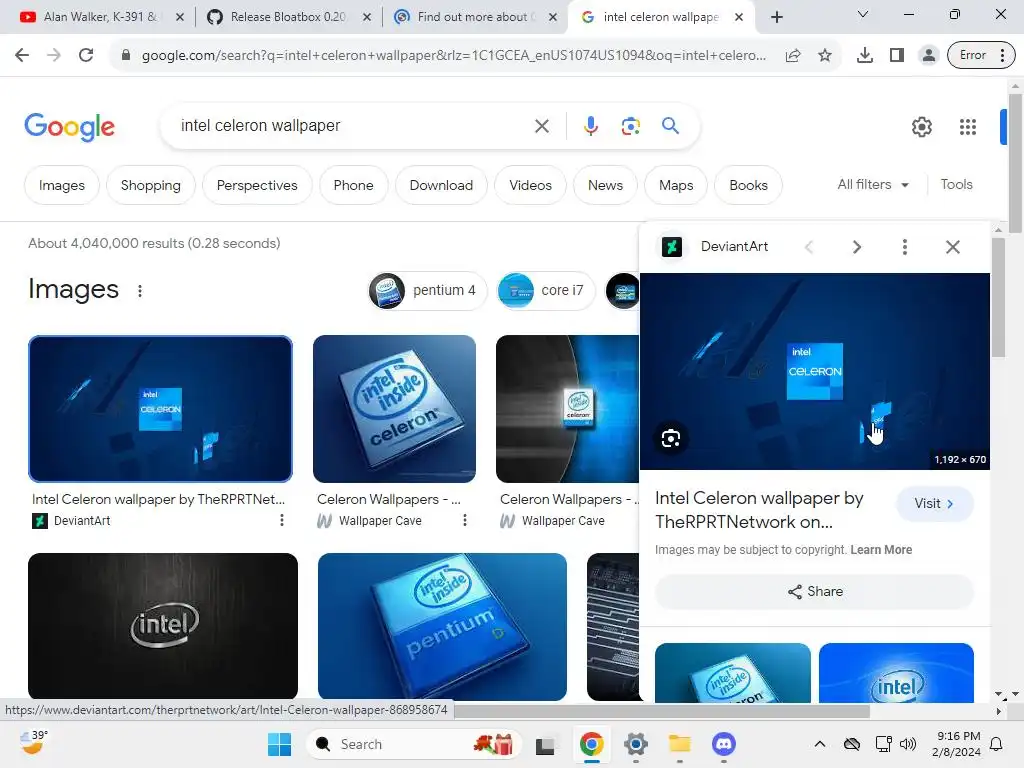The height and width of the screenshot is (768, 1024).
Task: Select Videos search filter
Action: point(530,185)
